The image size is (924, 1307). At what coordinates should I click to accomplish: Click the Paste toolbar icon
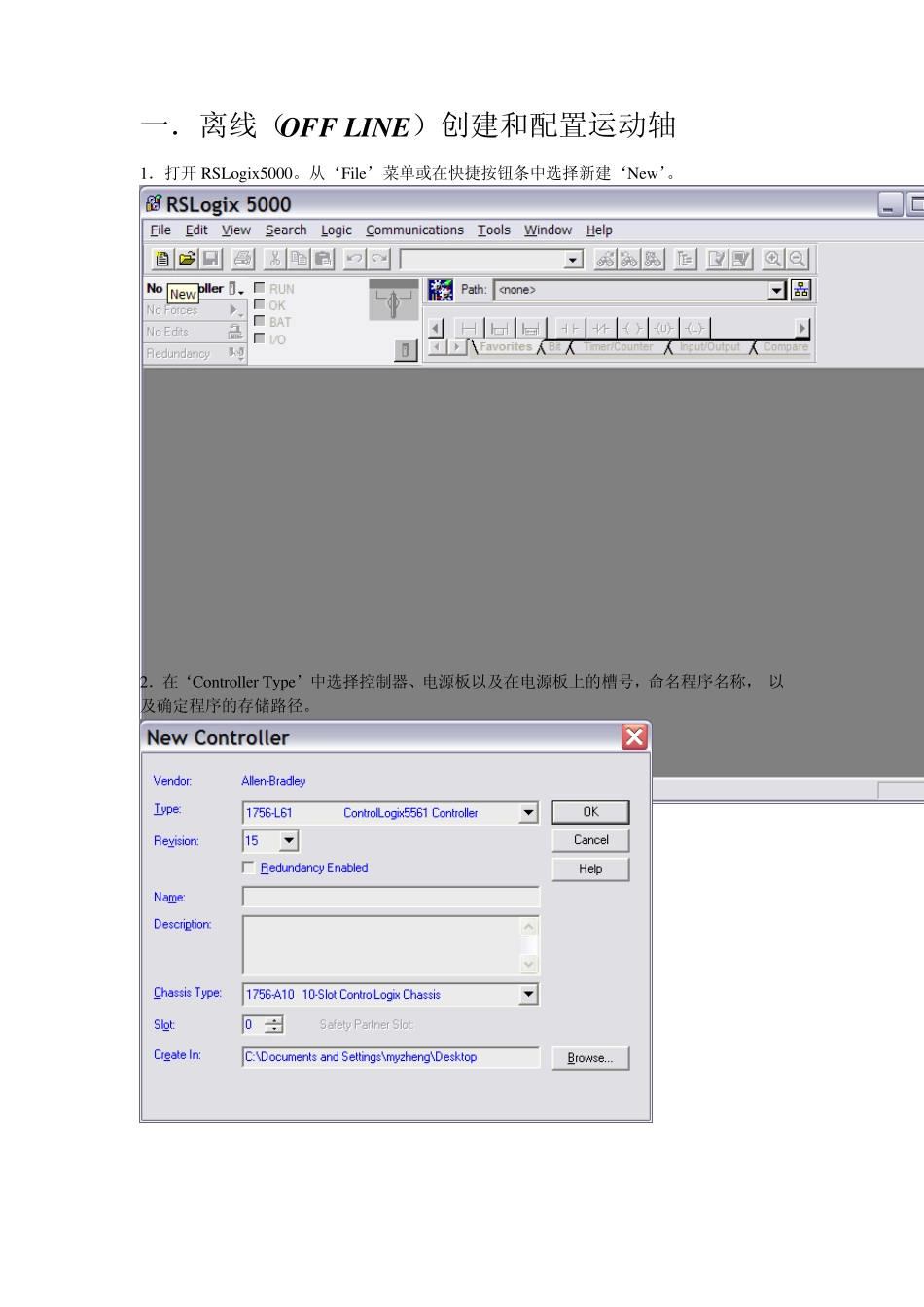click(324, 259)
